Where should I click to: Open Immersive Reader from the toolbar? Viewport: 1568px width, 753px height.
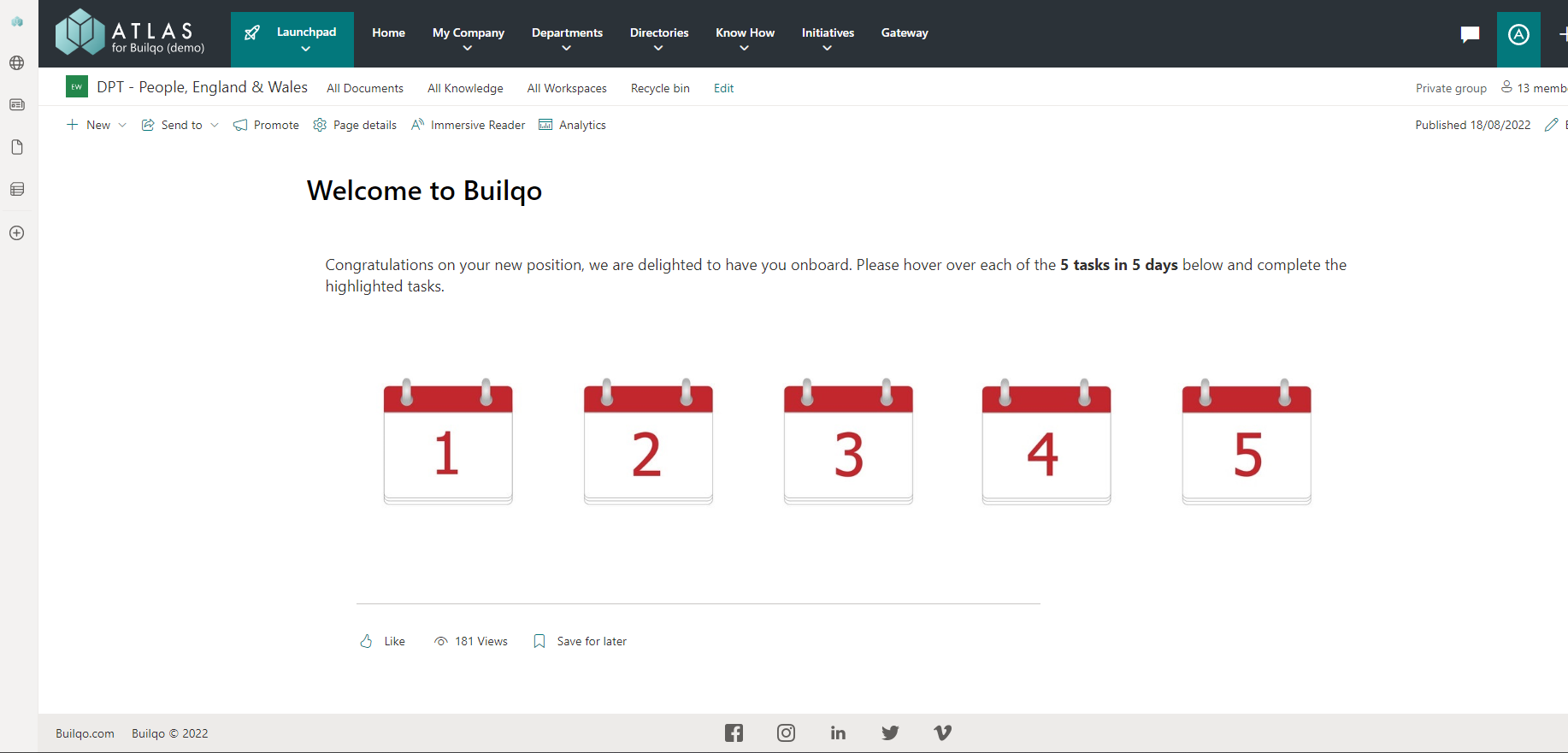click(x=469, y=125)
